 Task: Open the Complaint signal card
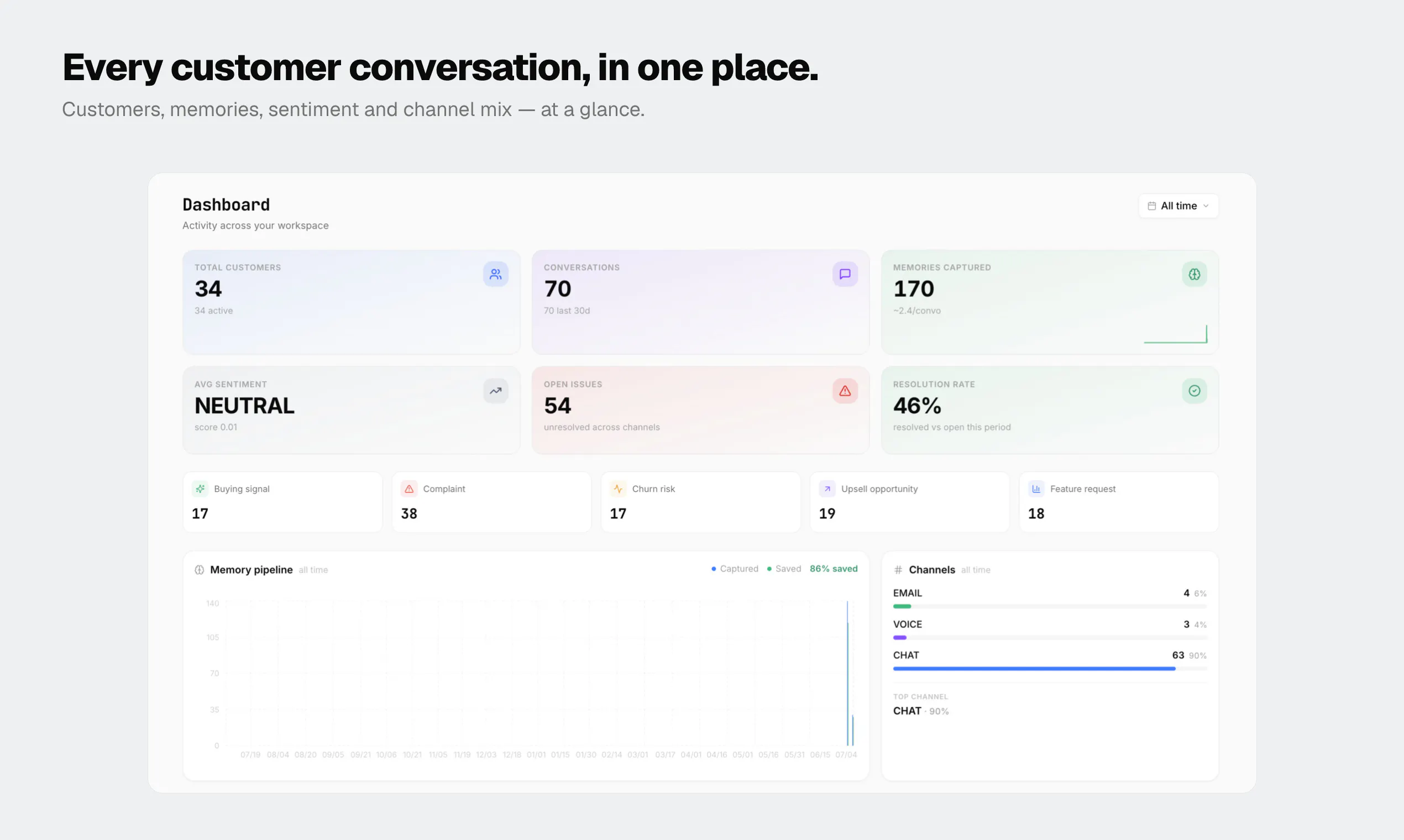491,502
